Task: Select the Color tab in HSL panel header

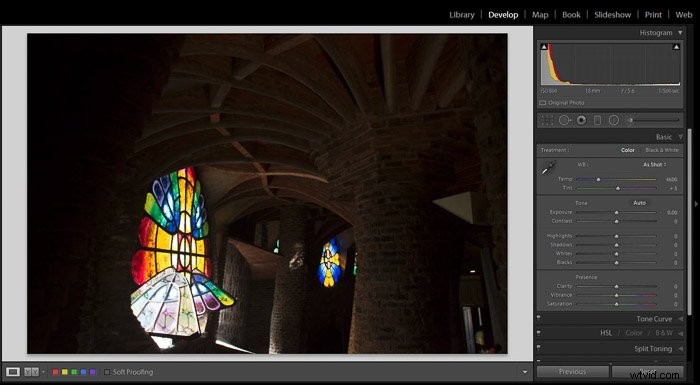Action: (x=633, y=333)
